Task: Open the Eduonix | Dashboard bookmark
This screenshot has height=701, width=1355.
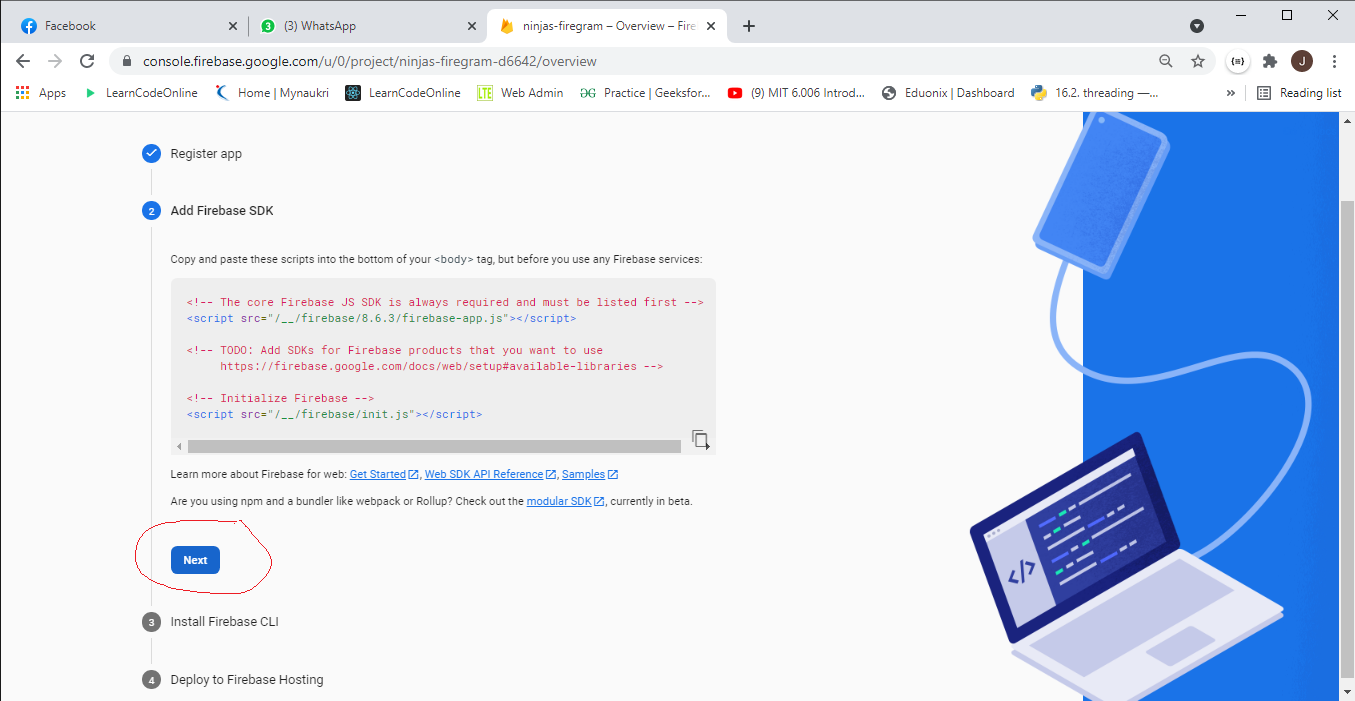Action: [x=948, y=93]
